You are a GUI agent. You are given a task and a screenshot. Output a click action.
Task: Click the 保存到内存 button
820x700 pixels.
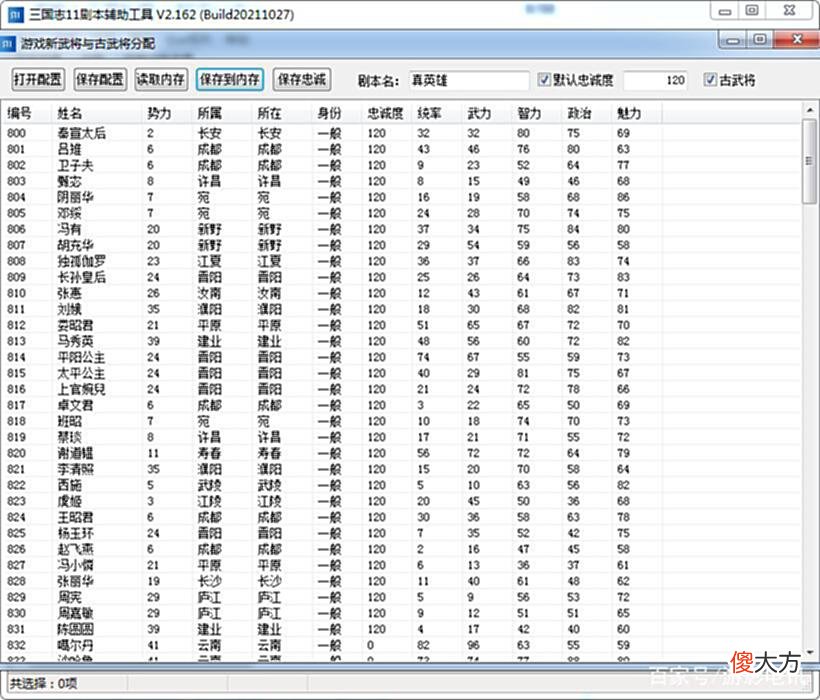230,79
